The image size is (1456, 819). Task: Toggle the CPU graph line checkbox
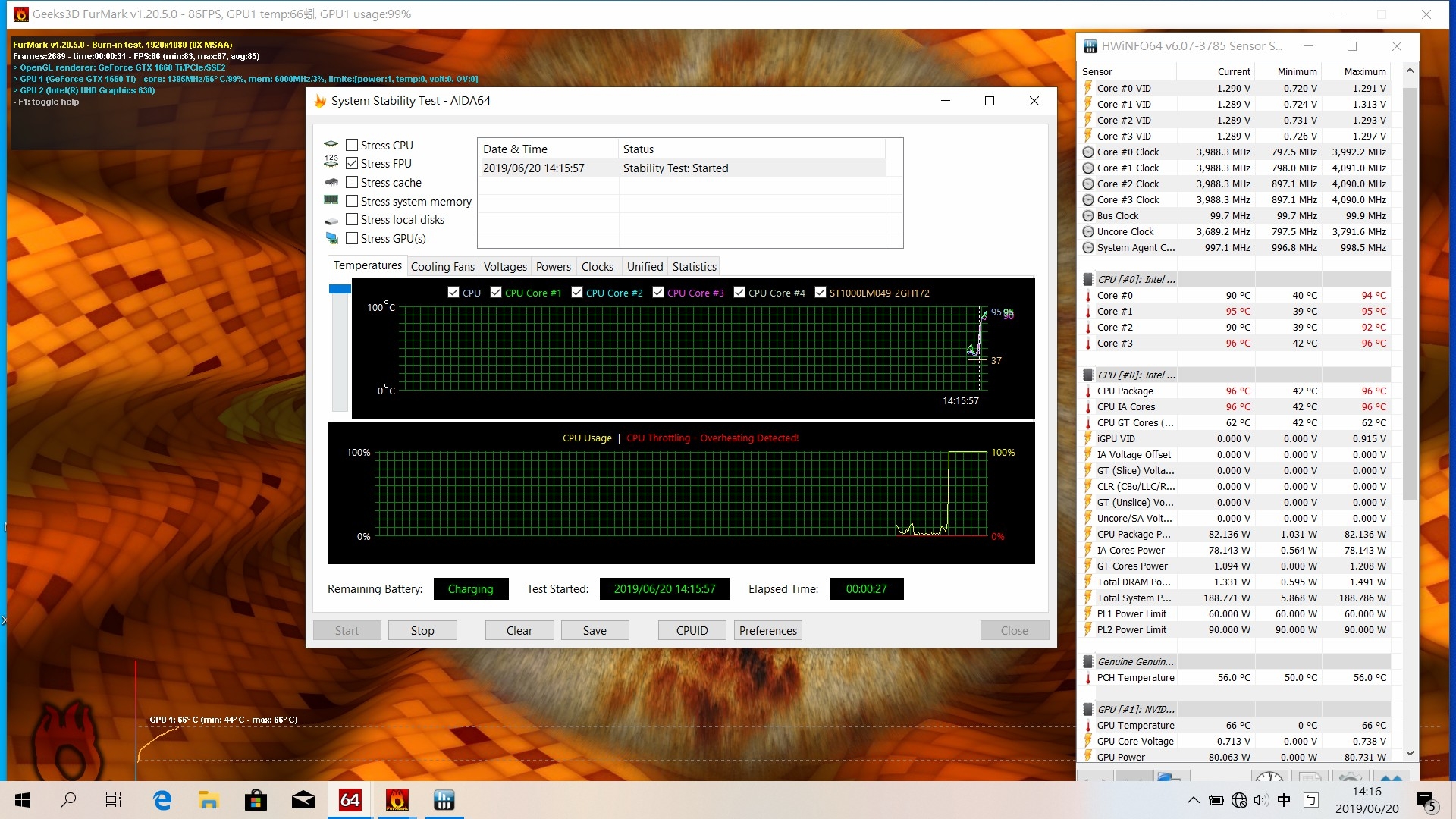click(453, 293)
